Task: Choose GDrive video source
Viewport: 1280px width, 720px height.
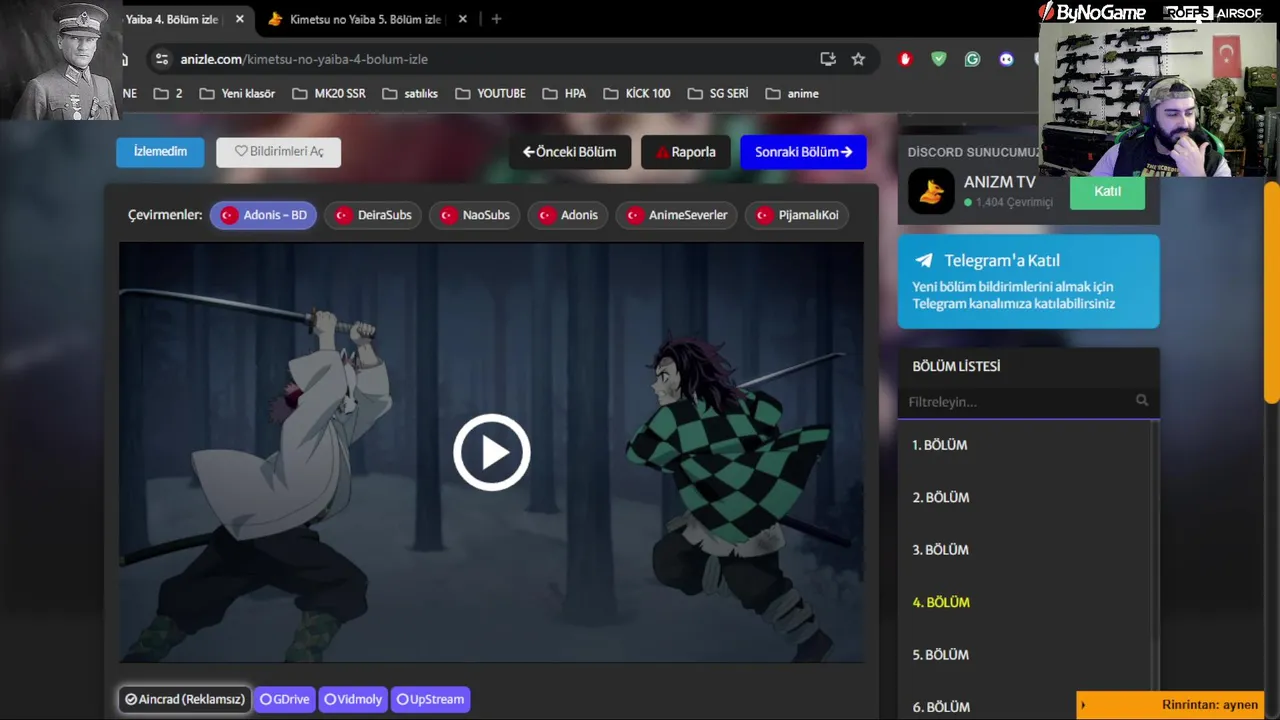Action: (285, 699)
